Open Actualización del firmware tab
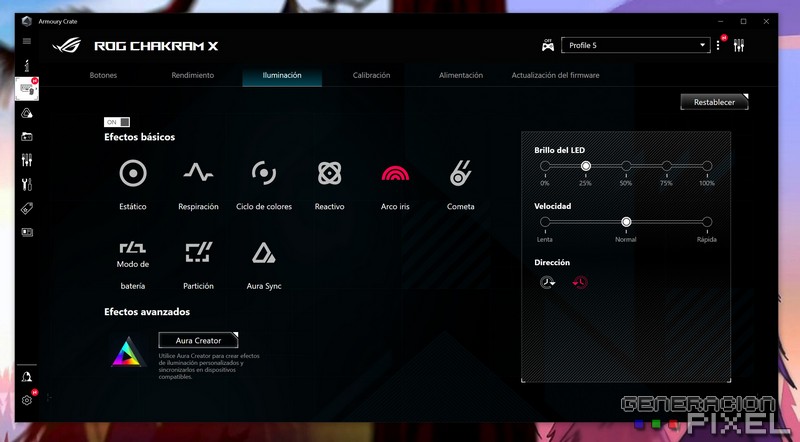Screen dimensions: 800x442 (556, 75)
